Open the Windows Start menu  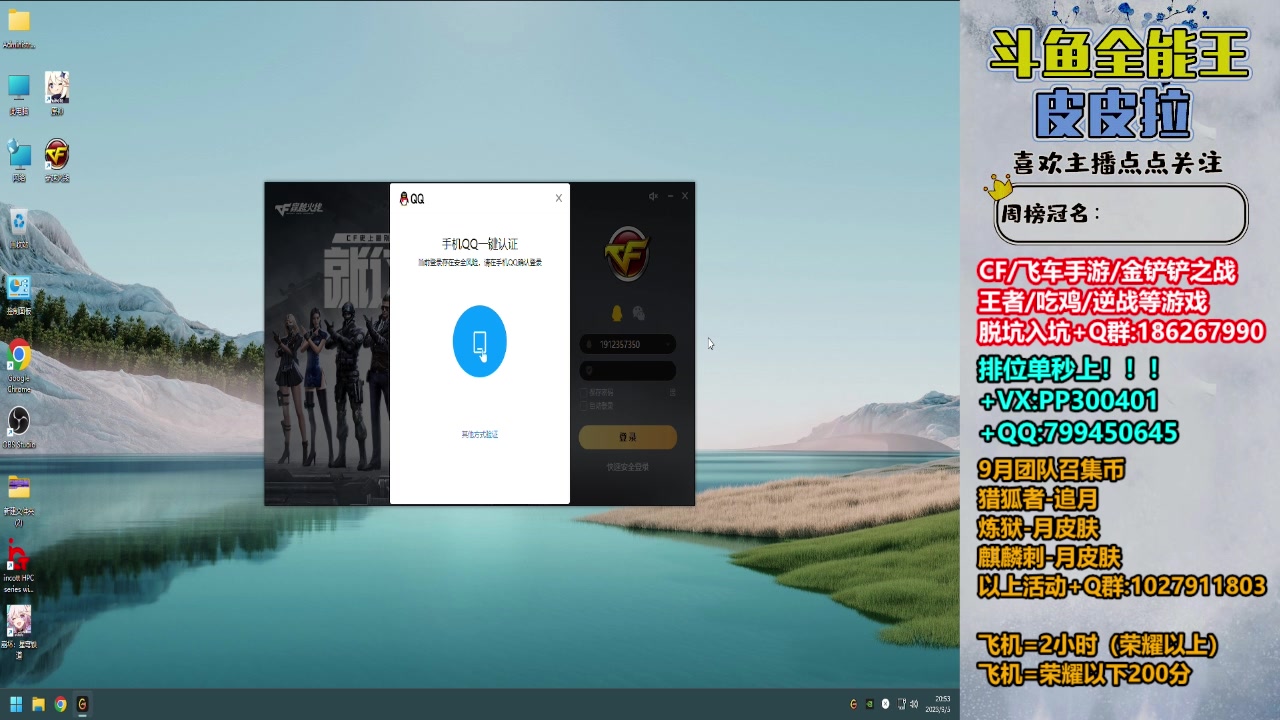[16, 704]
